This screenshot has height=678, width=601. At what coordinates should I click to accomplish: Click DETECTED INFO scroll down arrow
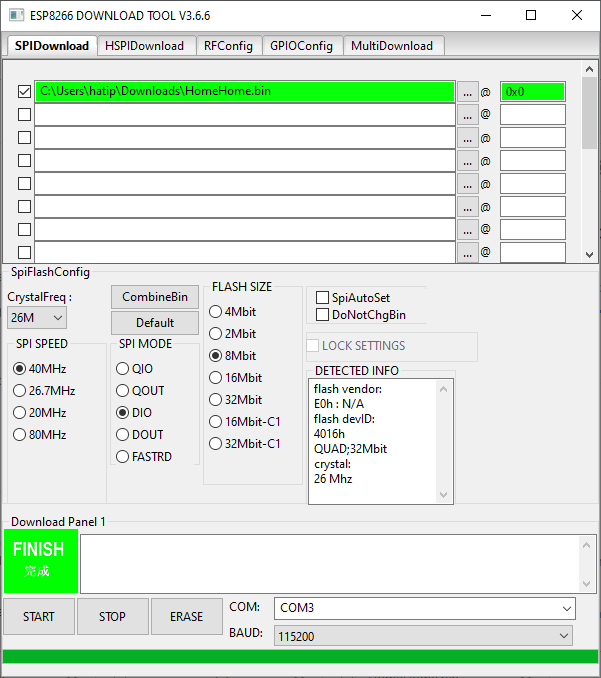click(x=443, y=495)
